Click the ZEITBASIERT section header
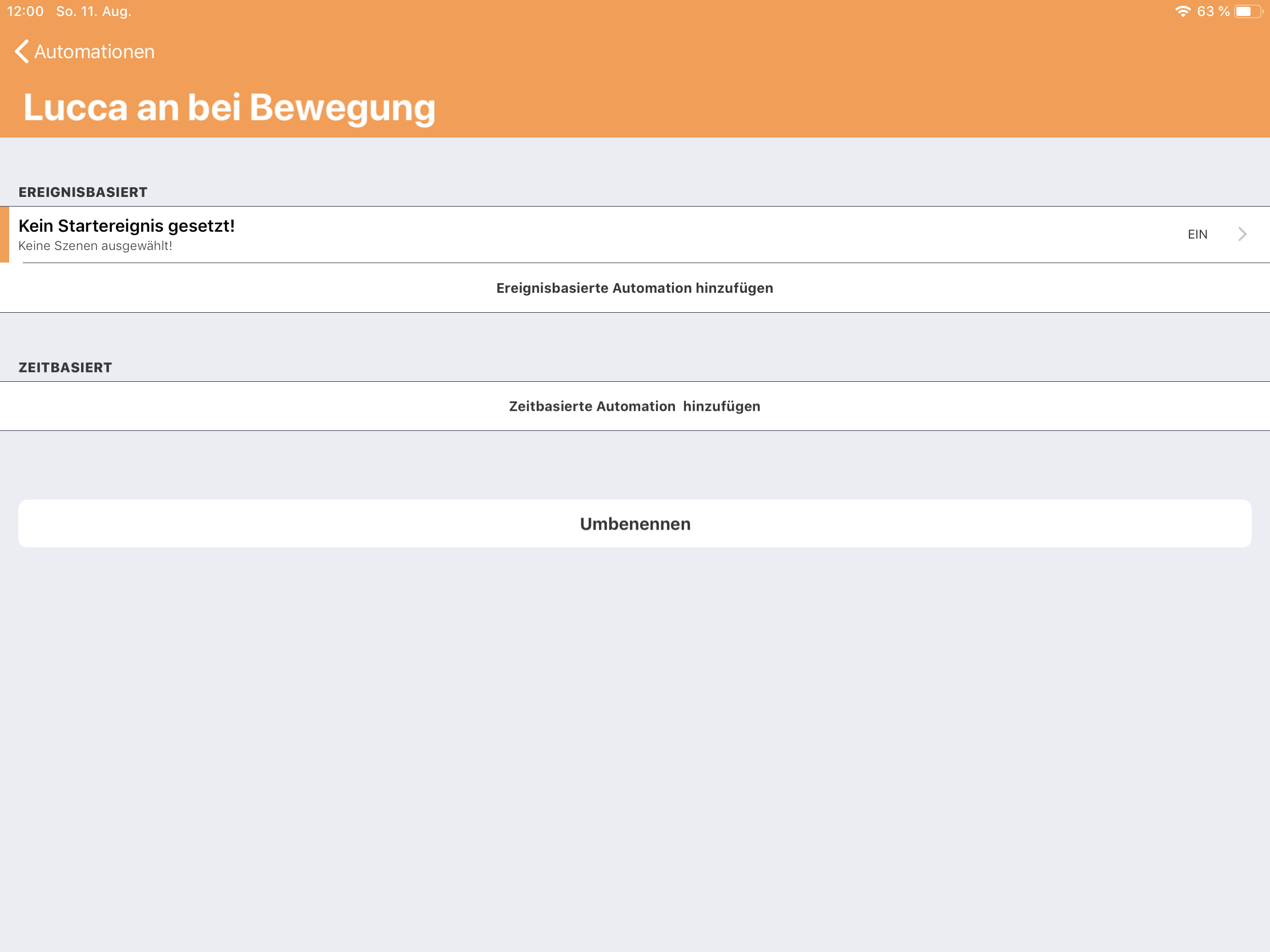This screenshot has width=1270, height=952. pyautogui.click(x=65, y=368)
